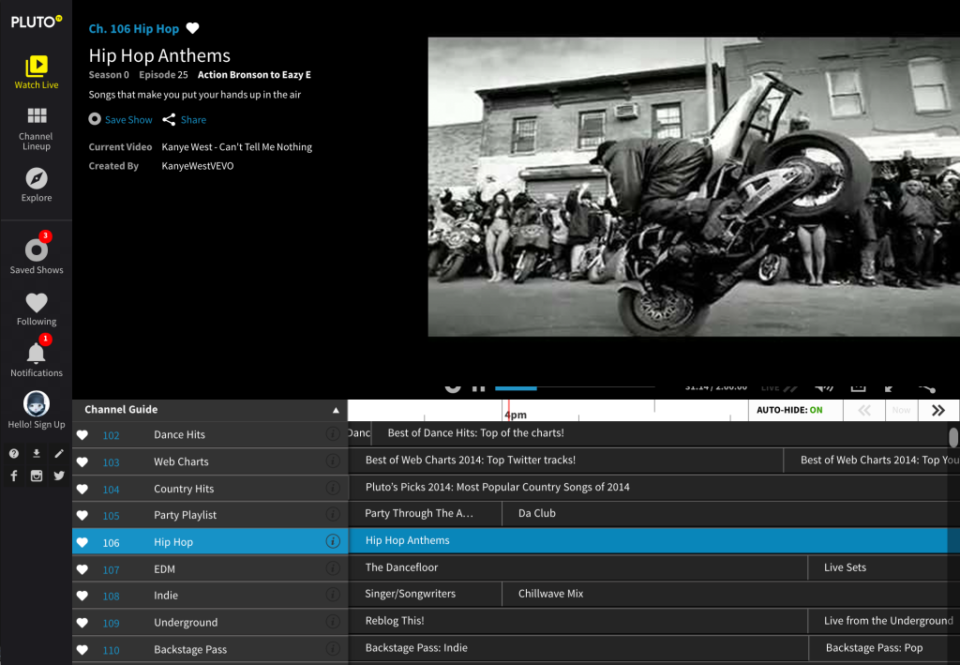
Task: Open the Instagram link icon
Action: (36, 476)
